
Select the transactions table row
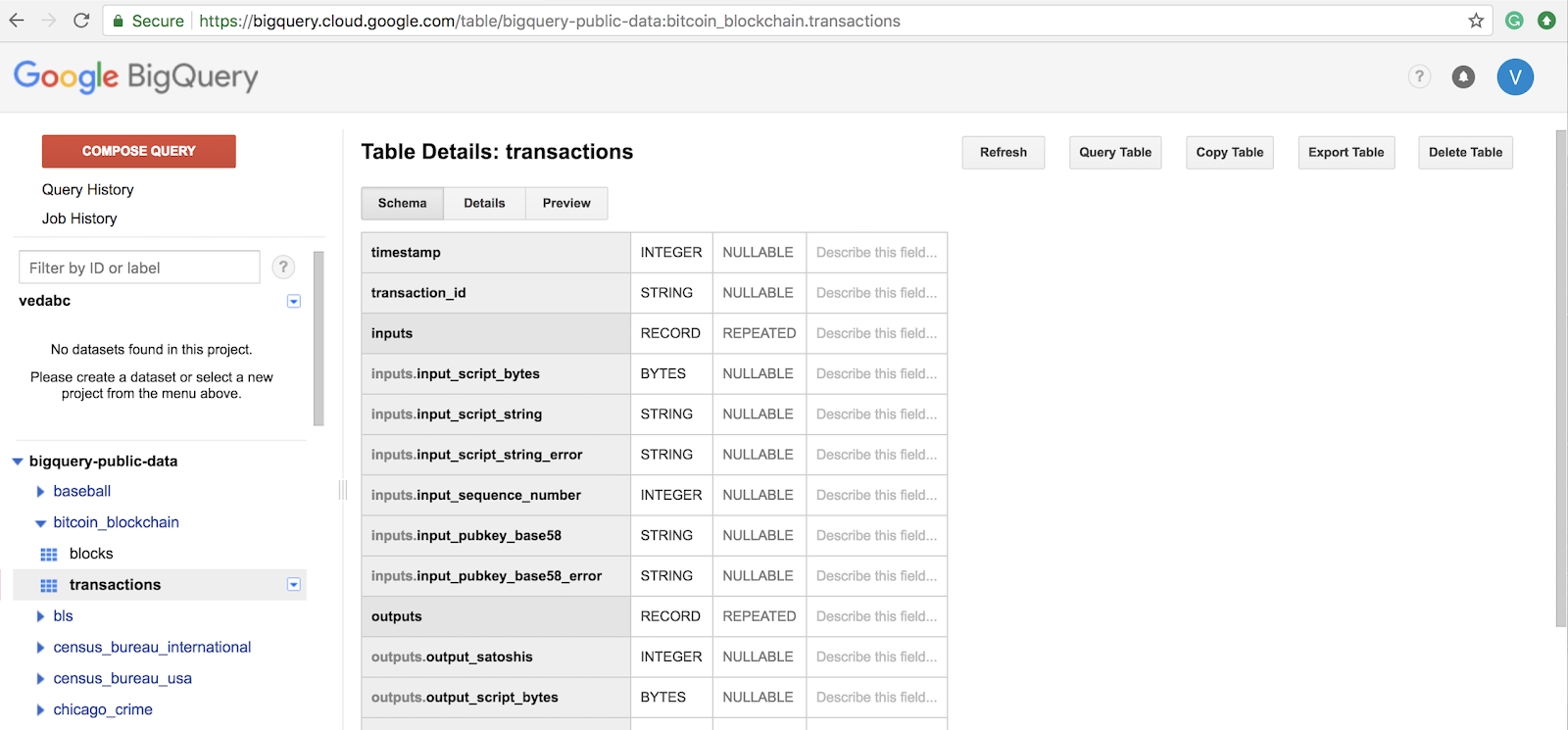pyautogui.click(x=160, y=585)
